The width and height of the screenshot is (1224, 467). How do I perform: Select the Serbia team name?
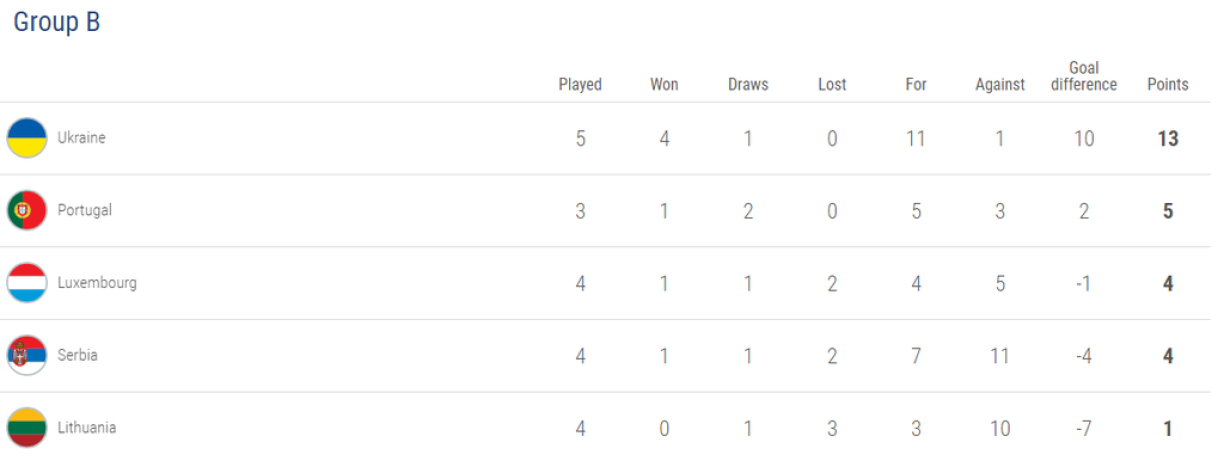pos(78,355)
